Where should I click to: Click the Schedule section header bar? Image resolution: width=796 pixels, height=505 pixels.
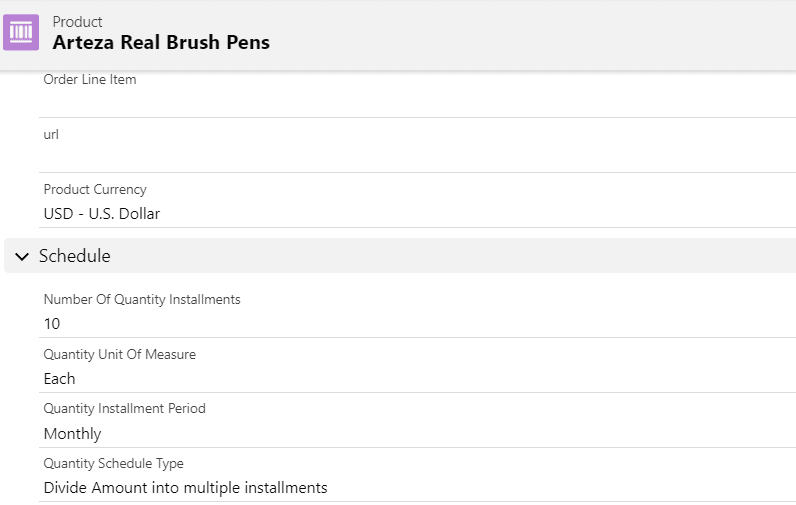(x=450, y=256)
